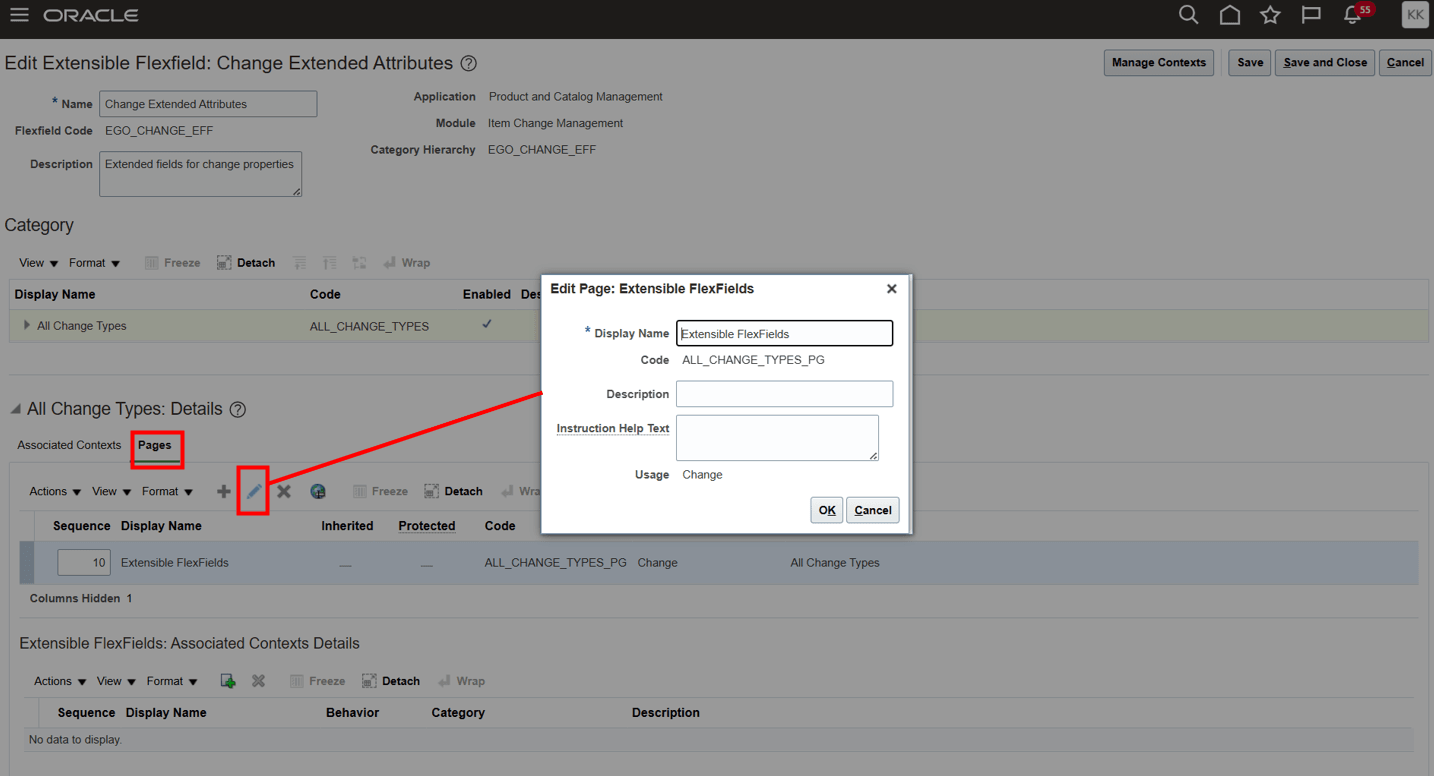Confirm the Edit Page dialog with OK
Viewport: 1434px width, 776px height.
827,510
